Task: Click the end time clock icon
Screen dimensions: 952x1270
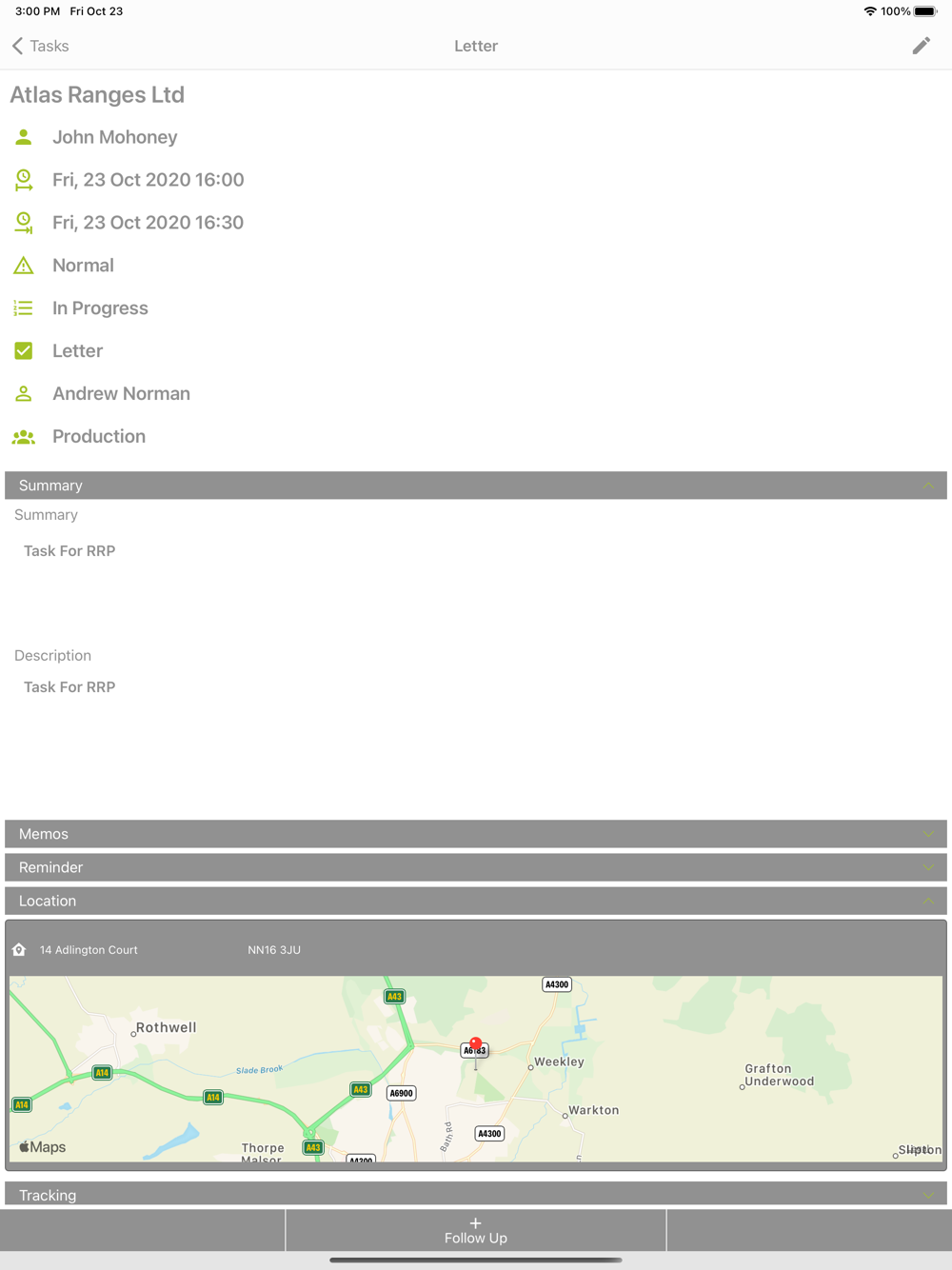Action: click(24, 223)
